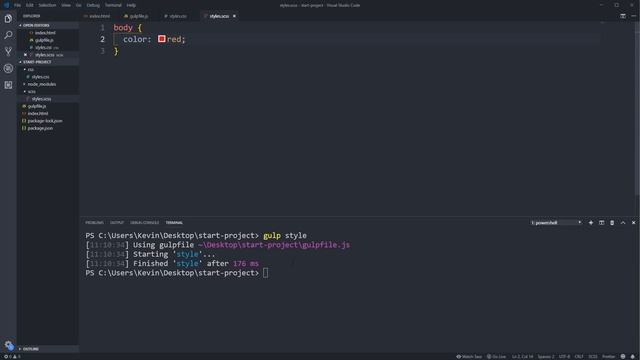Click UTF-8 encoding in status bar
640x360 pixels.
pos(564,357)
